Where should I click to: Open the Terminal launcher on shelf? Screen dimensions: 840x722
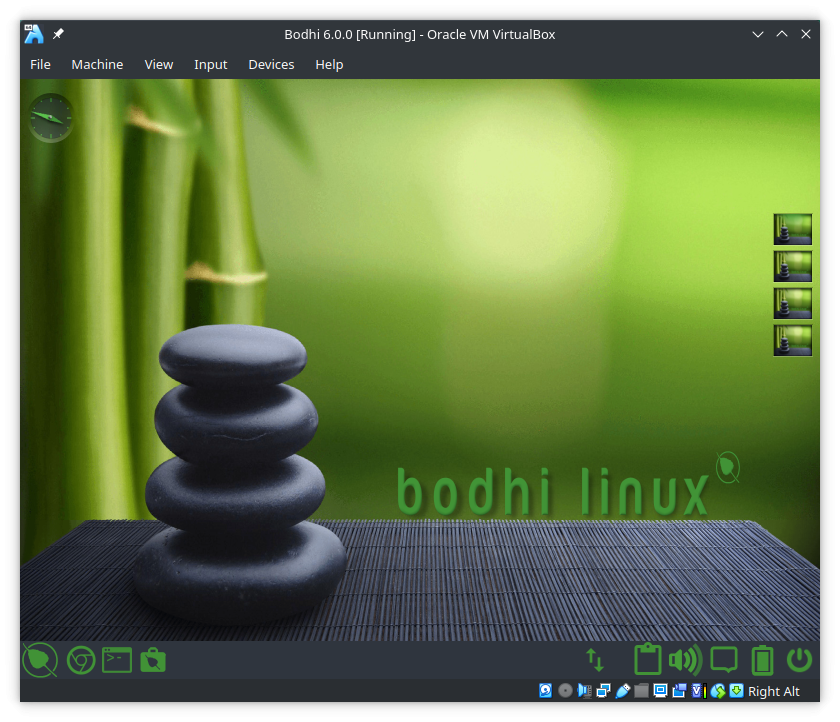[x=117, y=660]
